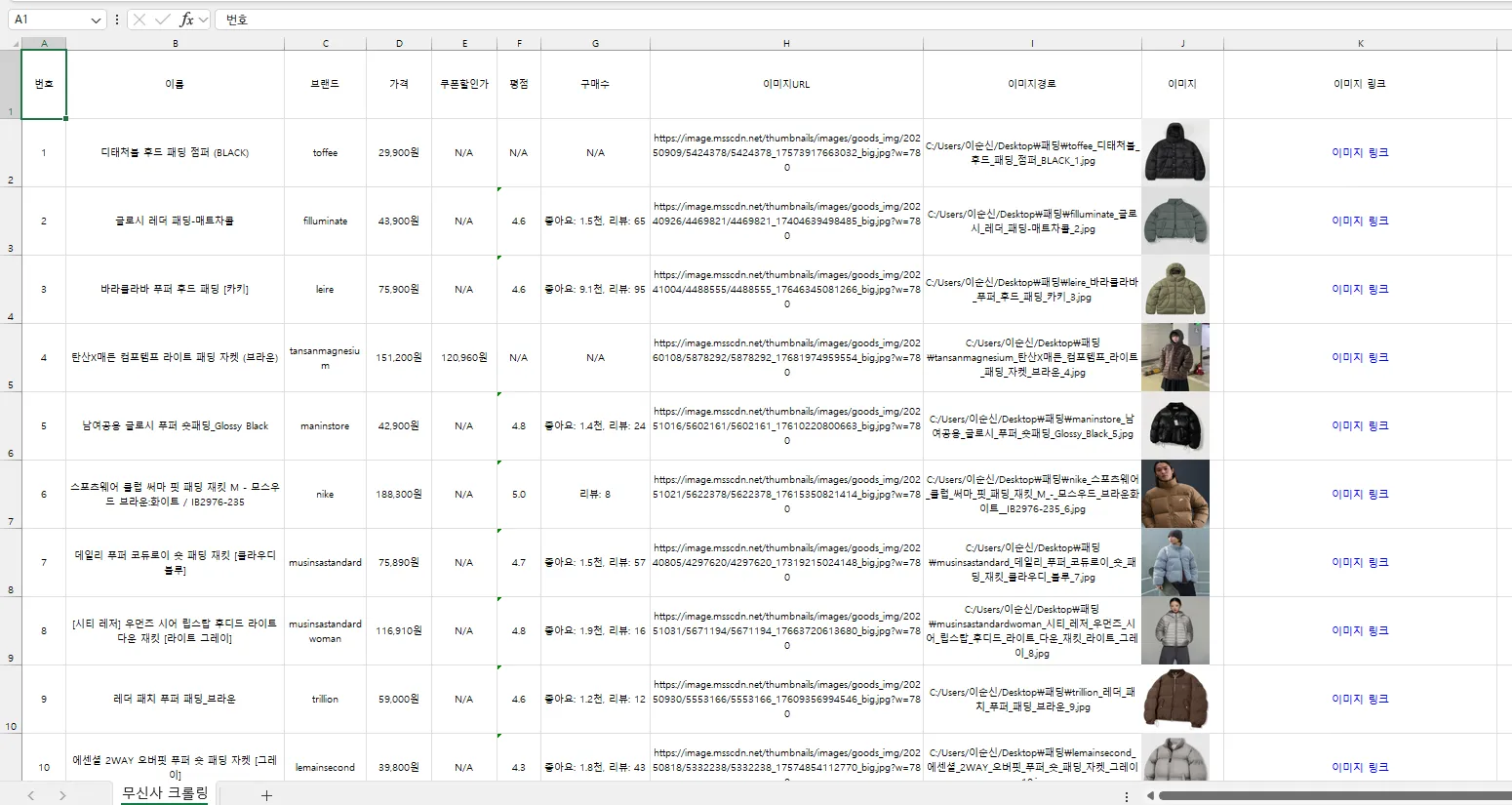Click the confirm checkmark icon in formula bar
The image size is (1512, 805).
pos(162,20)
